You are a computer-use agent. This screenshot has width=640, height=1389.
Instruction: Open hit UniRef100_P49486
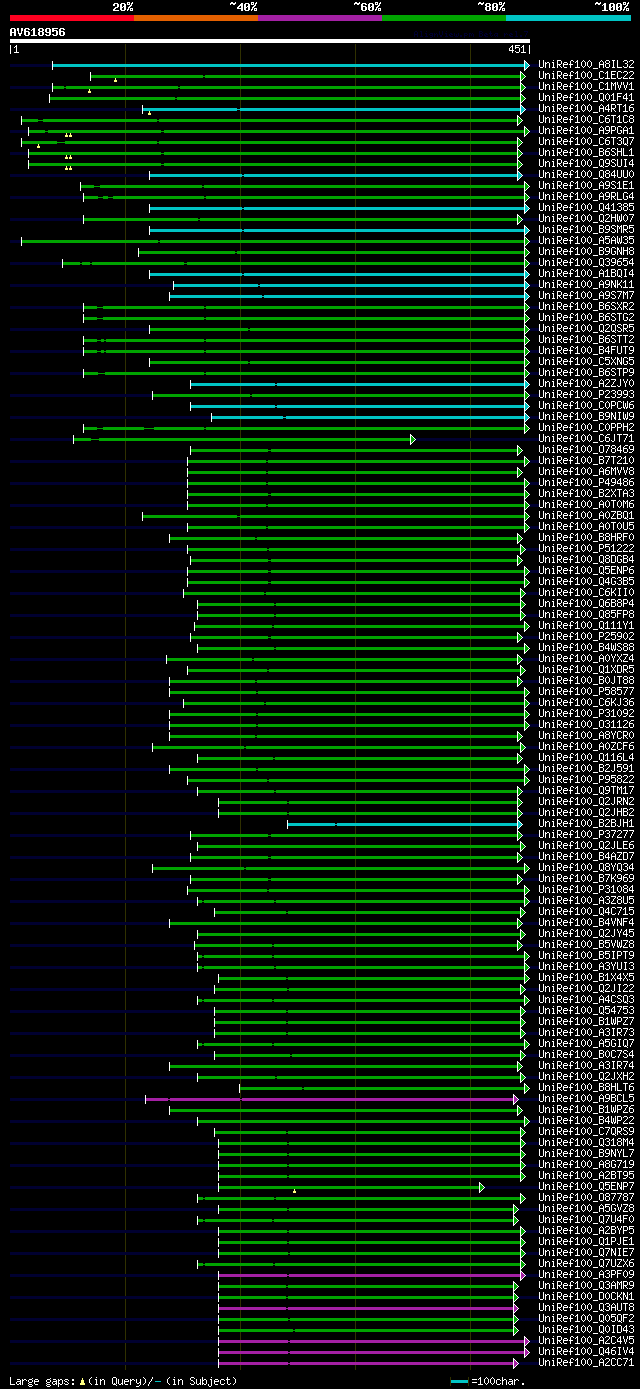pyautogui.click(x=586, y=483)
